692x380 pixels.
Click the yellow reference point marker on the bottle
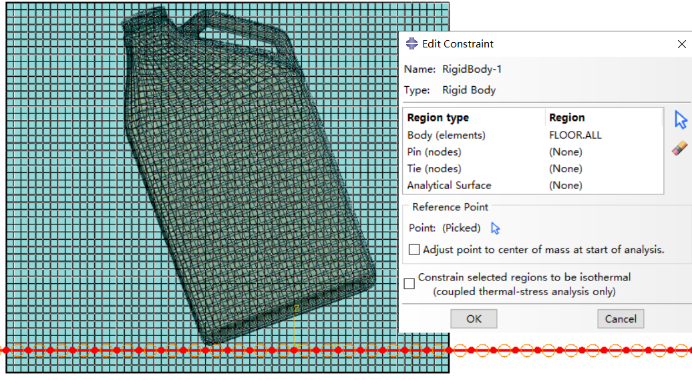297,309
